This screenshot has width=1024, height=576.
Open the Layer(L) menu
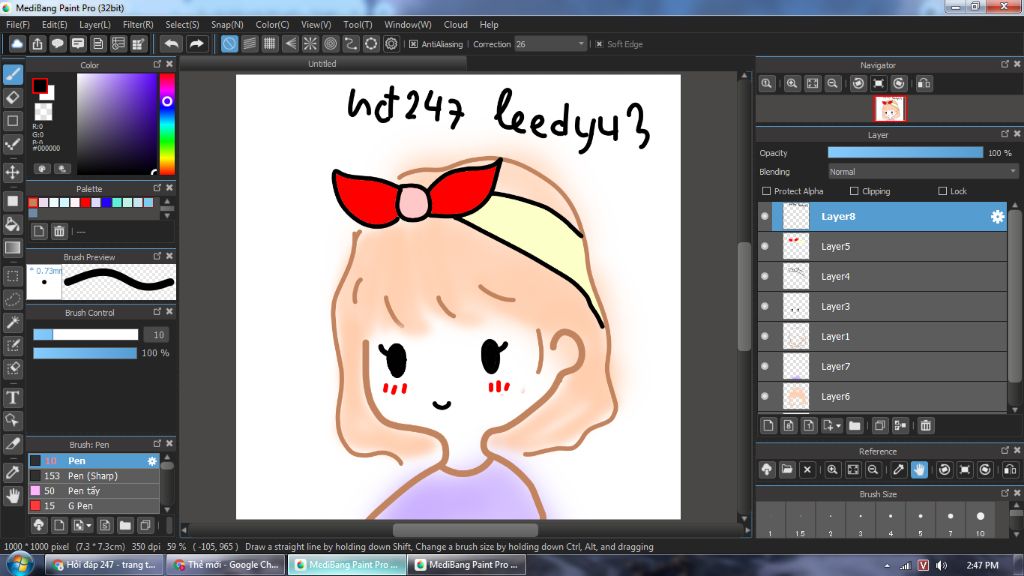click(x=95, y=25)
